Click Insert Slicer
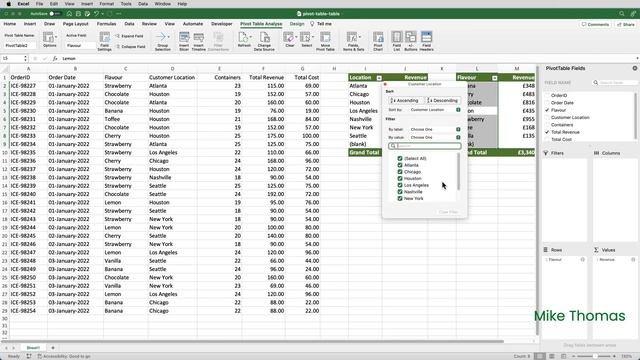The height and width of the screenshot is (360, 640). click(184, 41)
